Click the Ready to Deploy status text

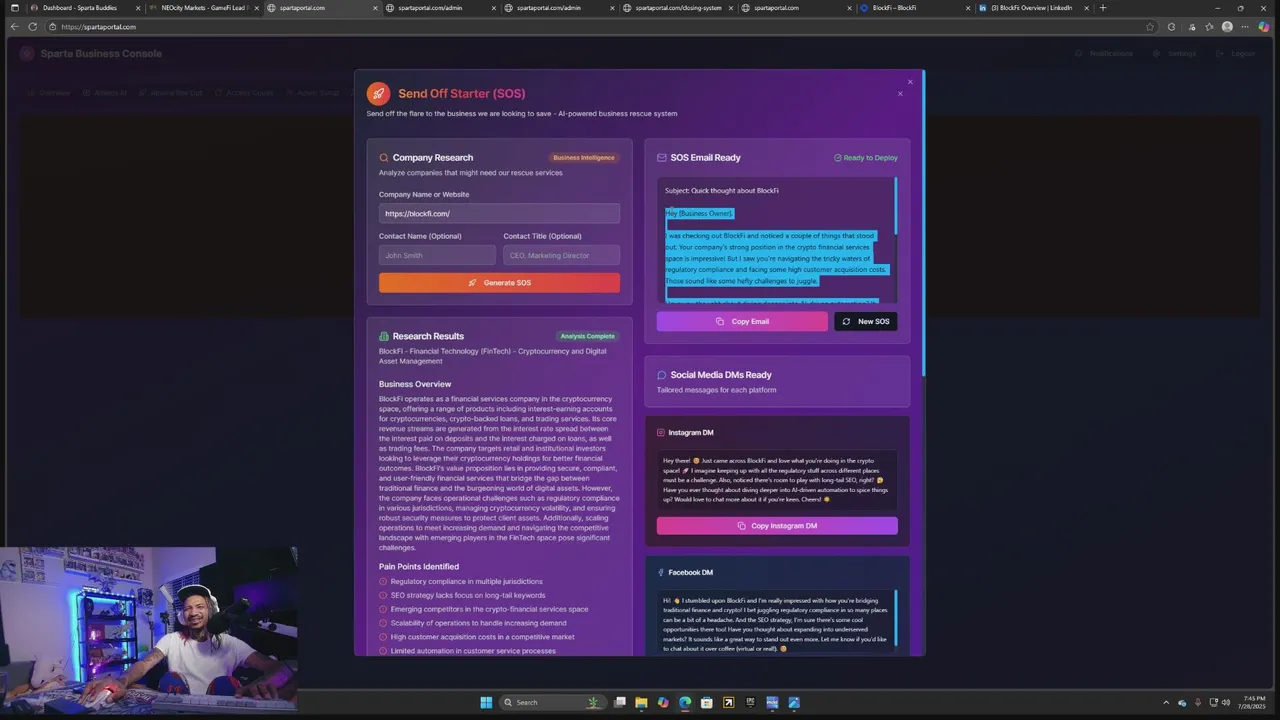tap(870, 157)
